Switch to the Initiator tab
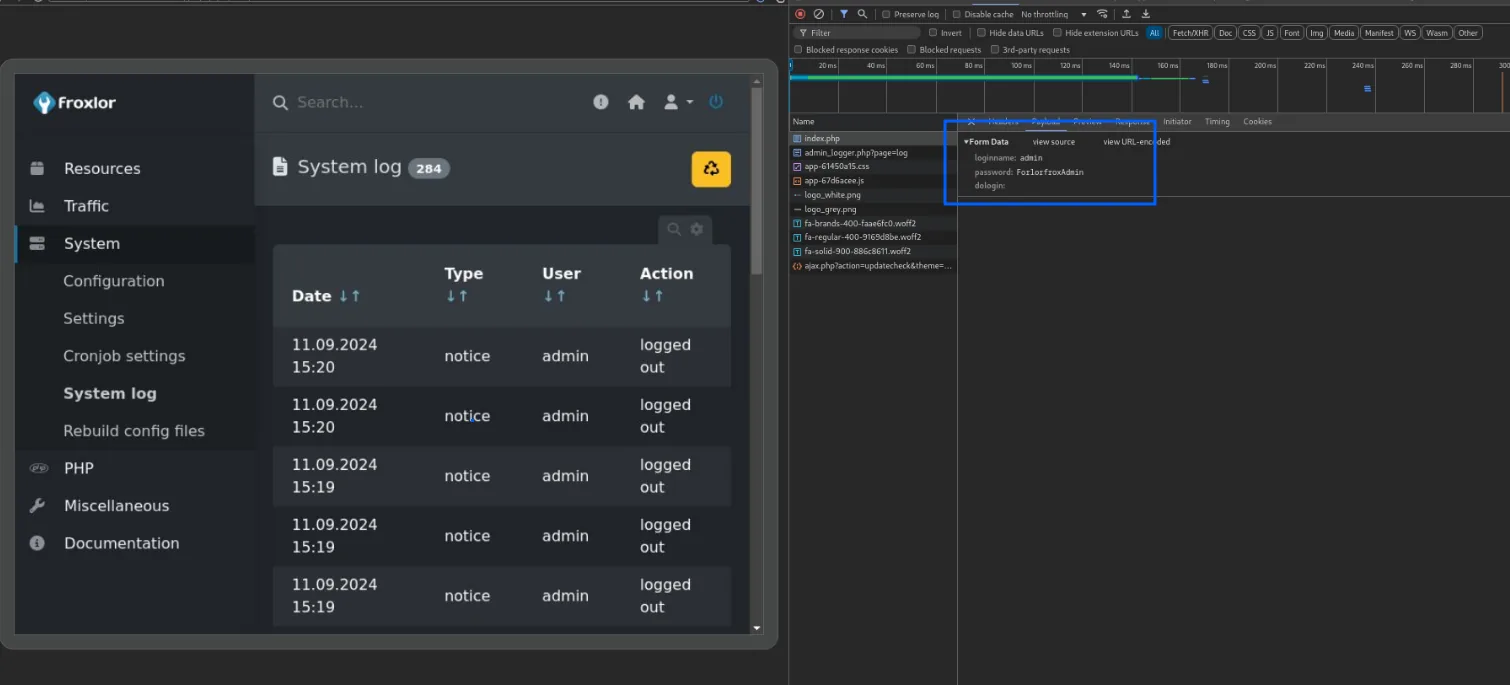 1177,122
